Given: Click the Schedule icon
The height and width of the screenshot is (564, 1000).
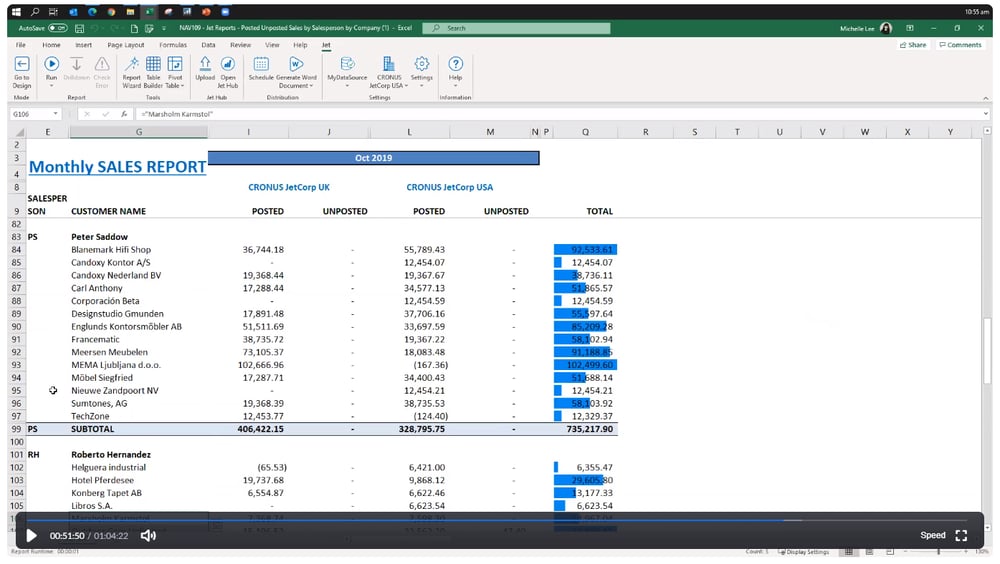Looking at the screenshot, I should coord(261,64).
